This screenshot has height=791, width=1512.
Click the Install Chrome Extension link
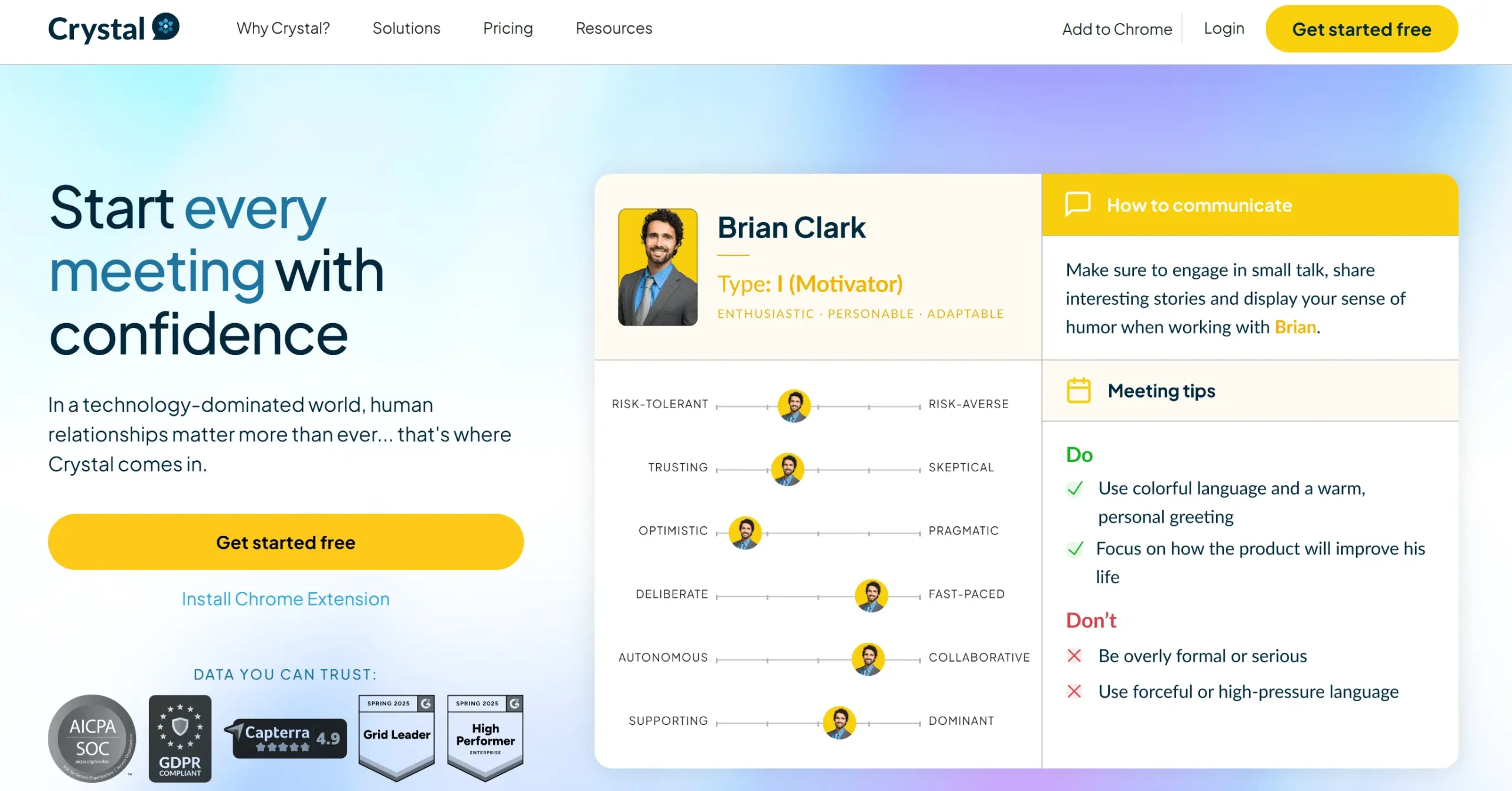285,599
